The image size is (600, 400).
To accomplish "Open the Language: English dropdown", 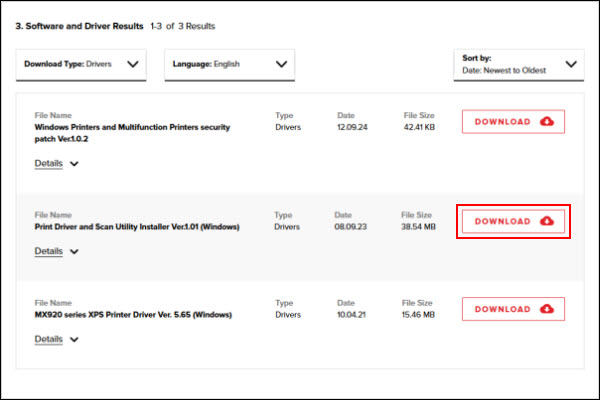I will point(228,64).
